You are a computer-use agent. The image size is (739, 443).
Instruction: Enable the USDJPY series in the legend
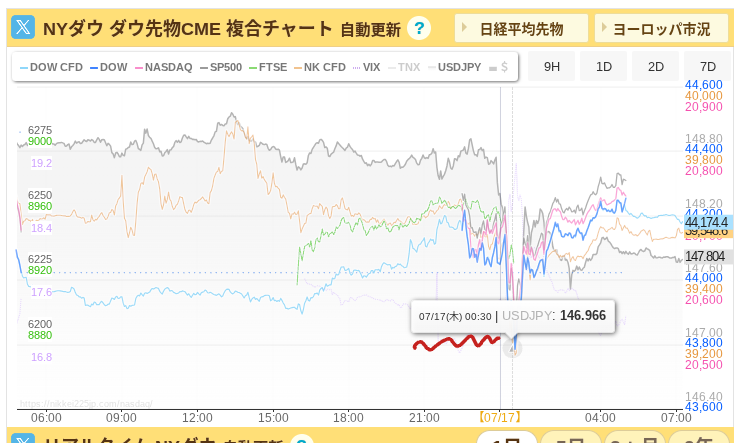point(455,67)
